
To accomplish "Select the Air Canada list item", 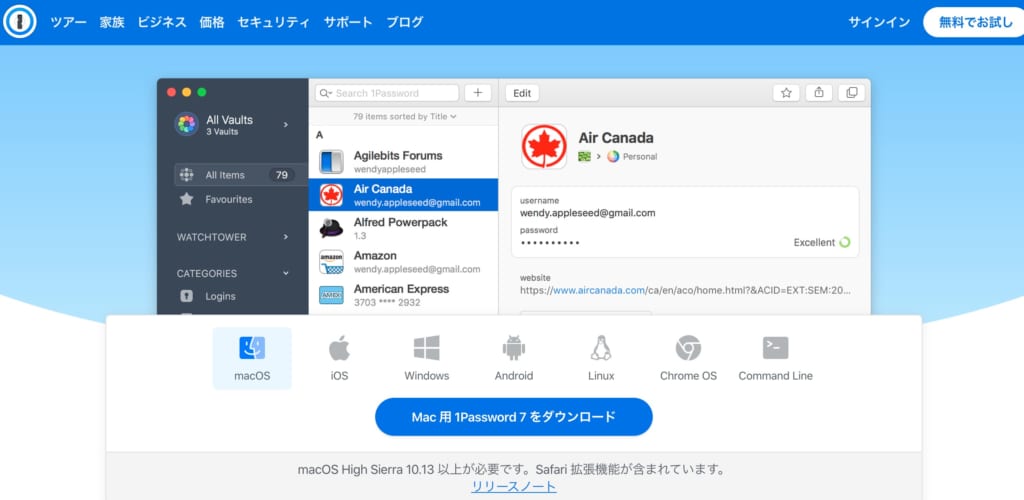I will pyautogui.click(x=404, y=195).
